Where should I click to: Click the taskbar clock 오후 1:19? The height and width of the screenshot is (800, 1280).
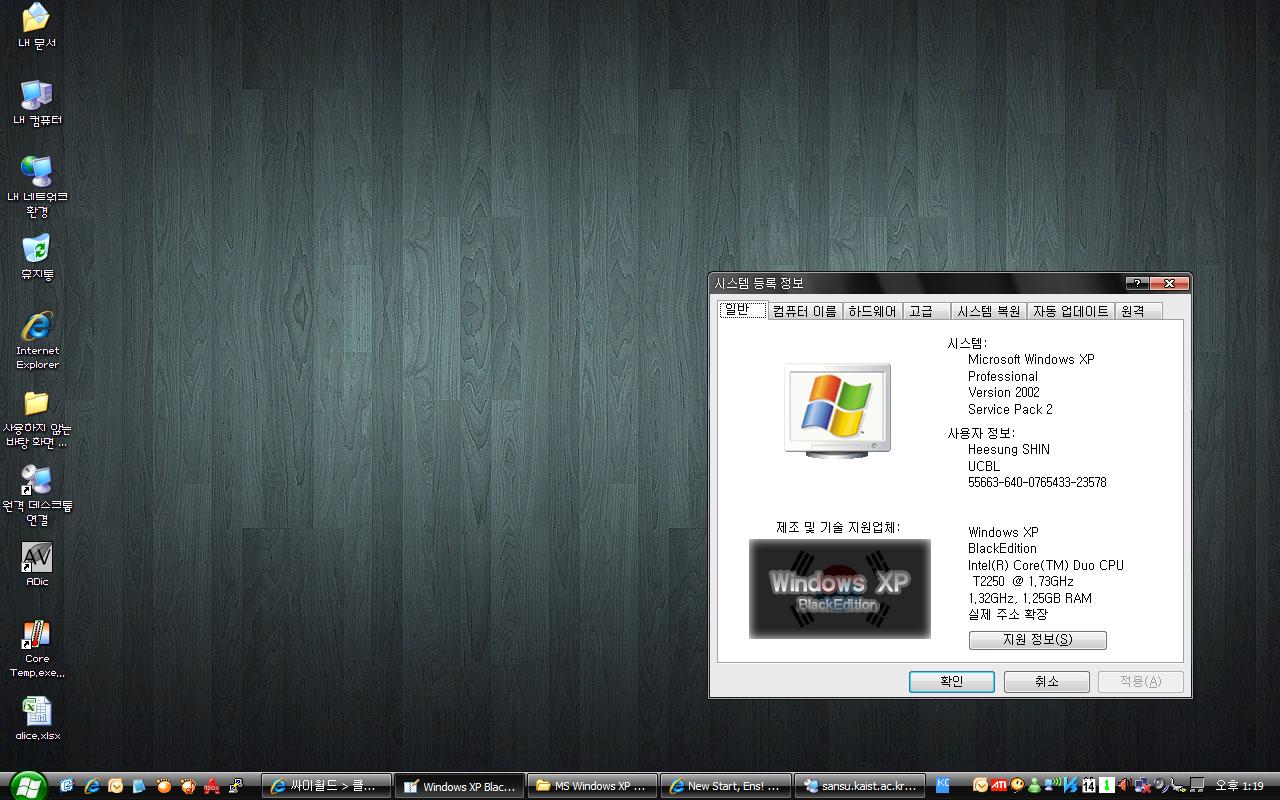pos(1239,786)
